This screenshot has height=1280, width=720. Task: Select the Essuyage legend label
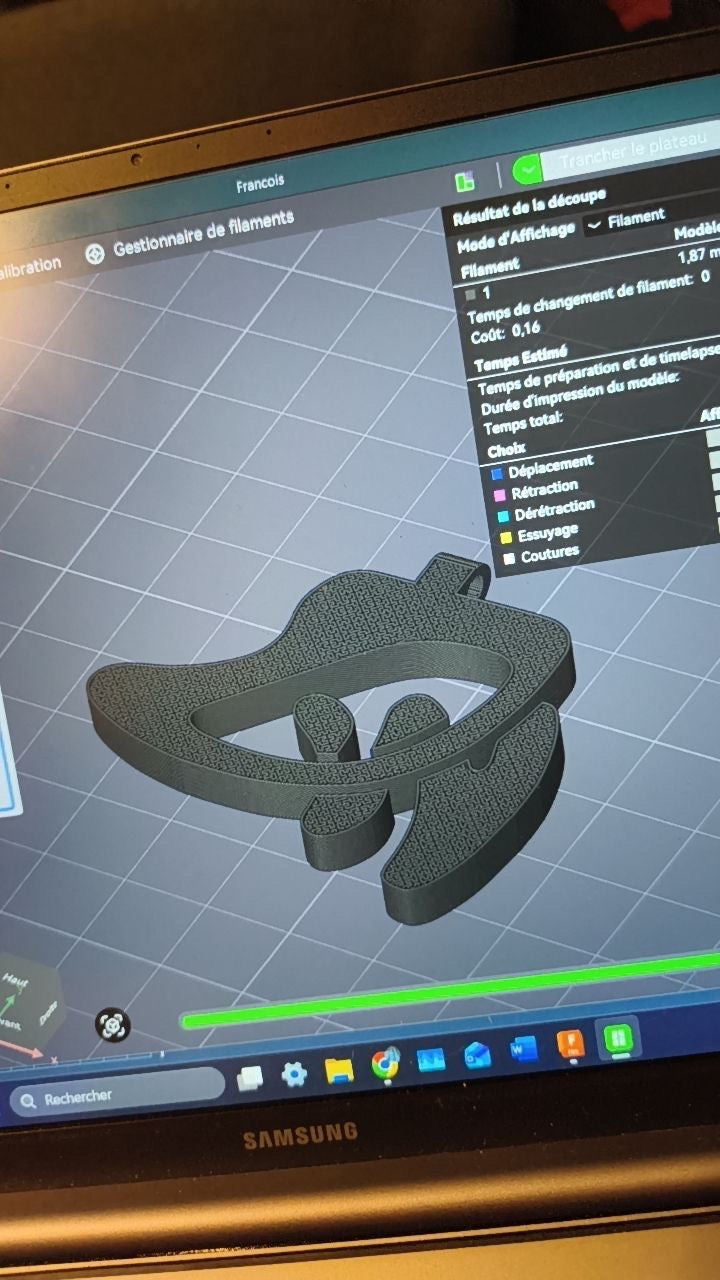[x=548, y=533]
